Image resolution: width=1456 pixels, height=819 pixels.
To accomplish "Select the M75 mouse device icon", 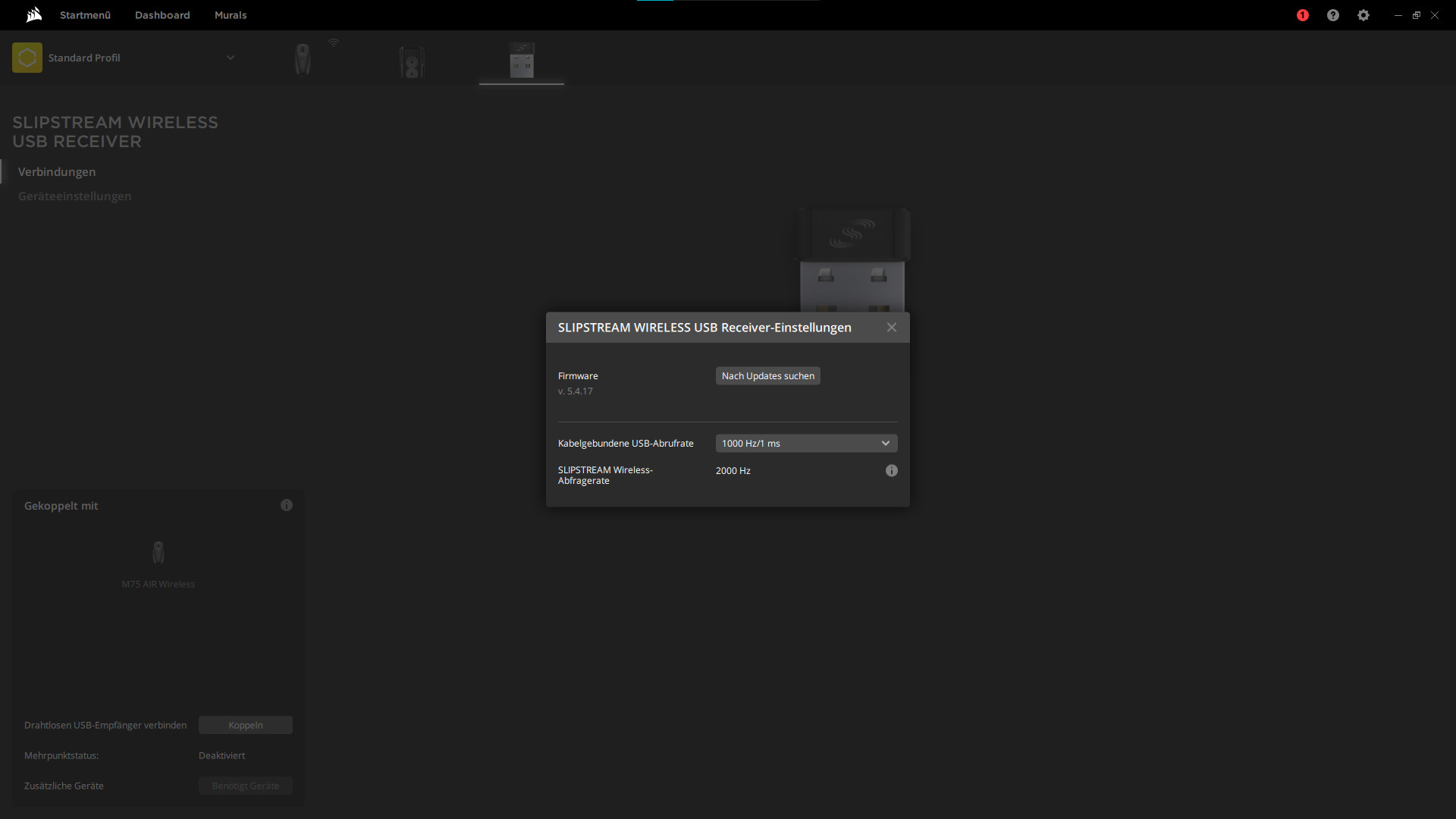I will (303, 59).
